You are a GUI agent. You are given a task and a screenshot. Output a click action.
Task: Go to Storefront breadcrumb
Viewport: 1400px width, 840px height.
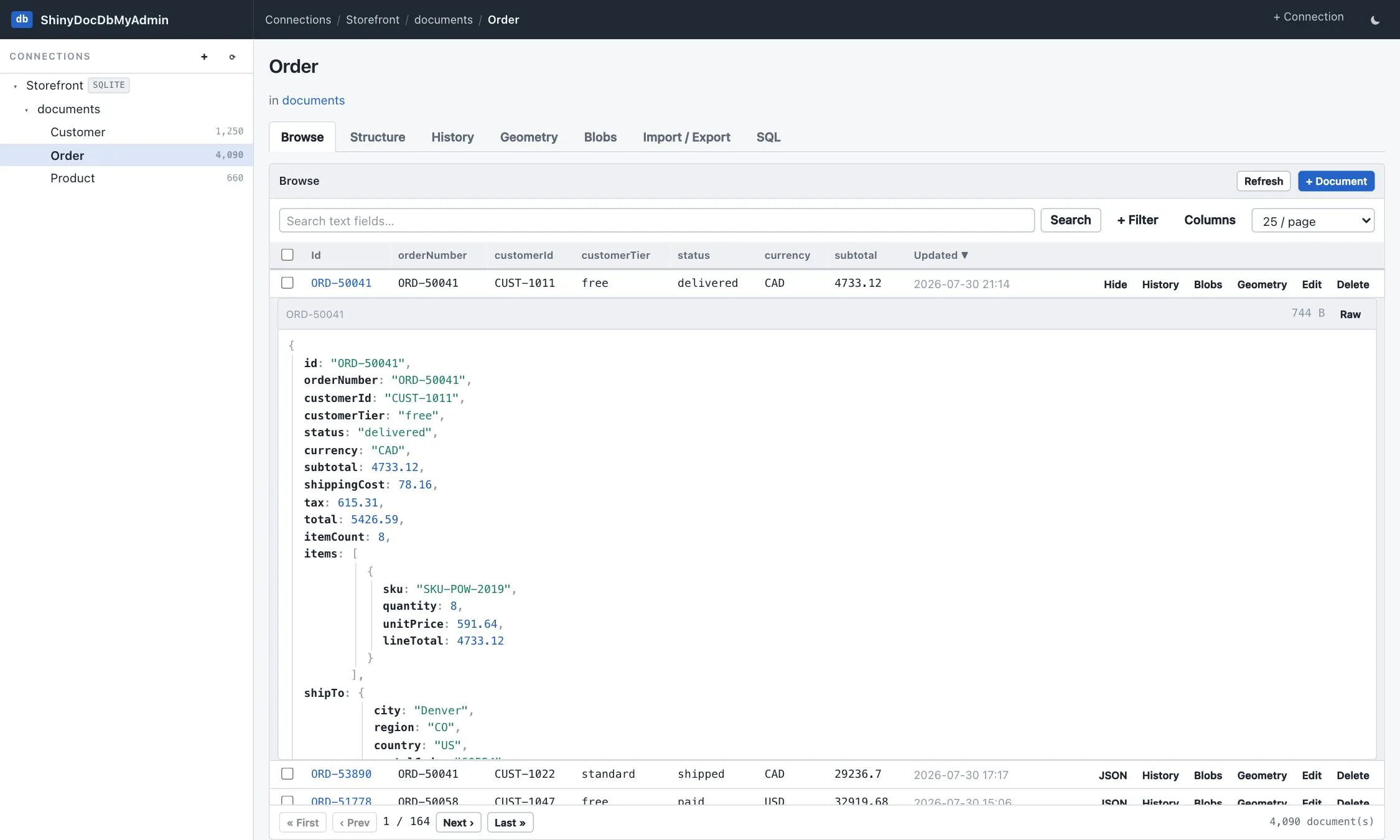coord(373,20)
